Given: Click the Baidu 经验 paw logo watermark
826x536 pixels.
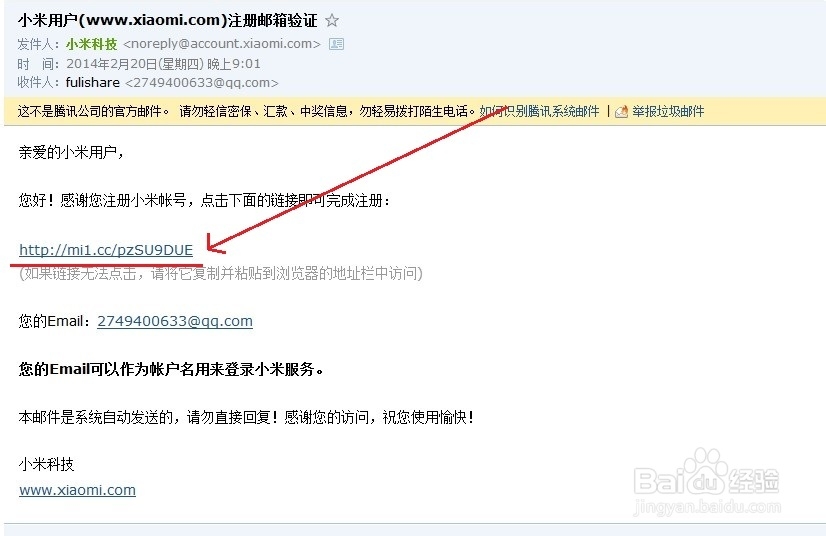Looking at the screenshot, I should coord(706,472).
